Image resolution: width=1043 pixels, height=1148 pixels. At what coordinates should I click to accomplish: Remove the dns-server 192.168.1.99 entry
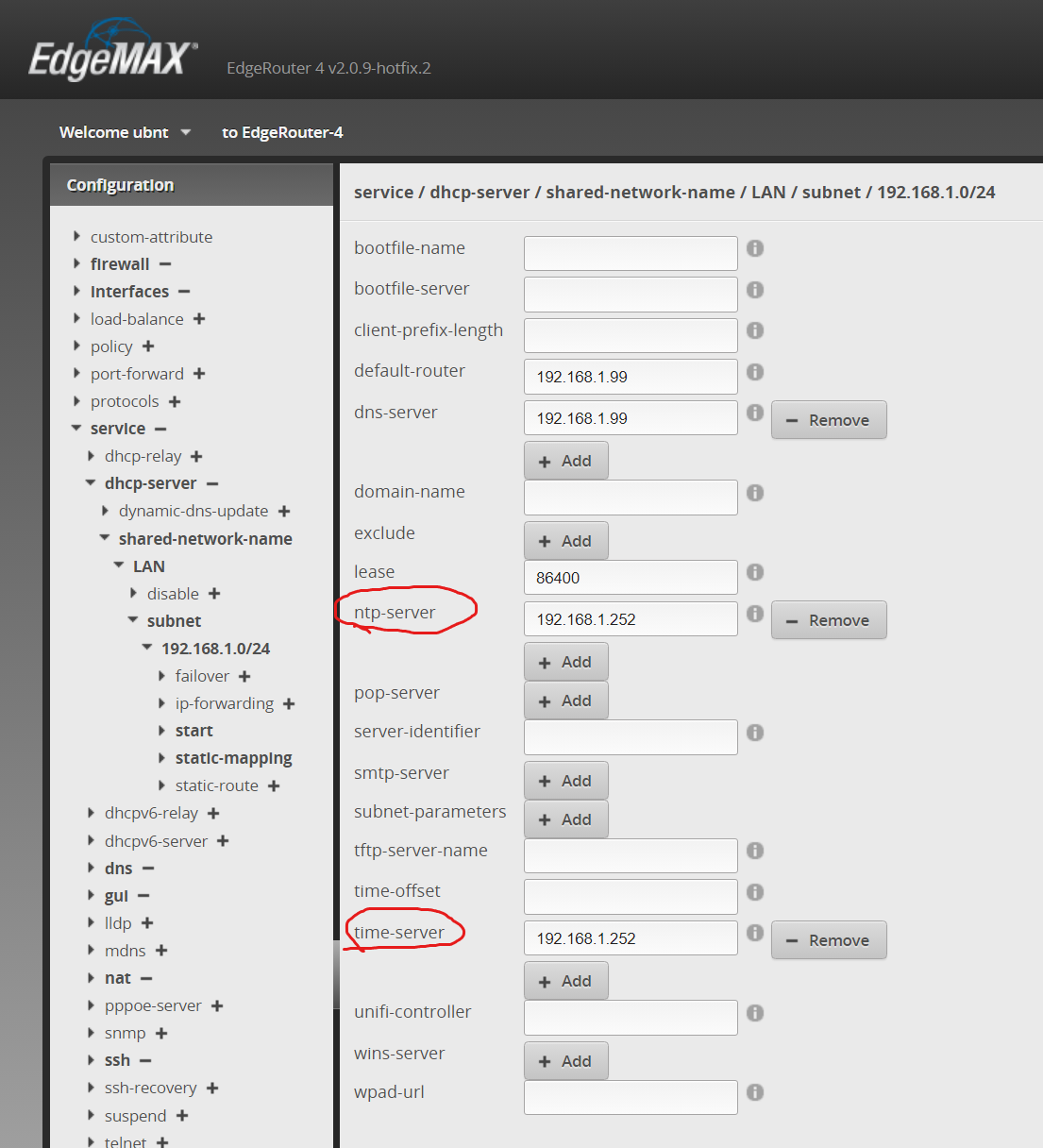tap(829, 420)
